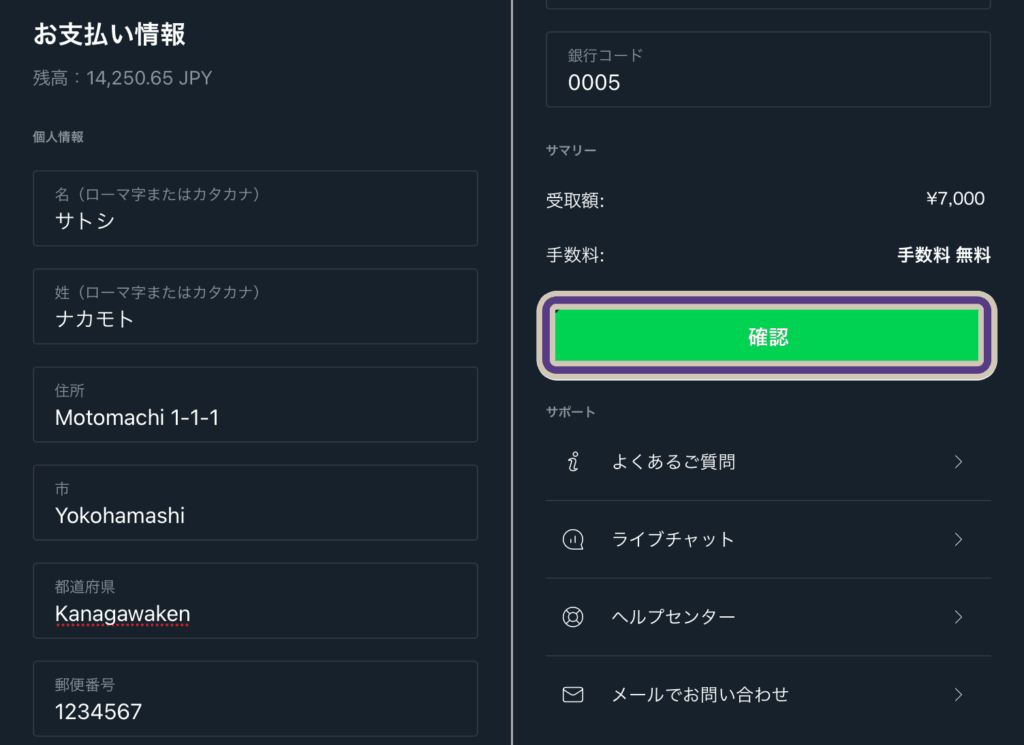
Task: Click the live chat bubble icon
Action: click(573, 539)
